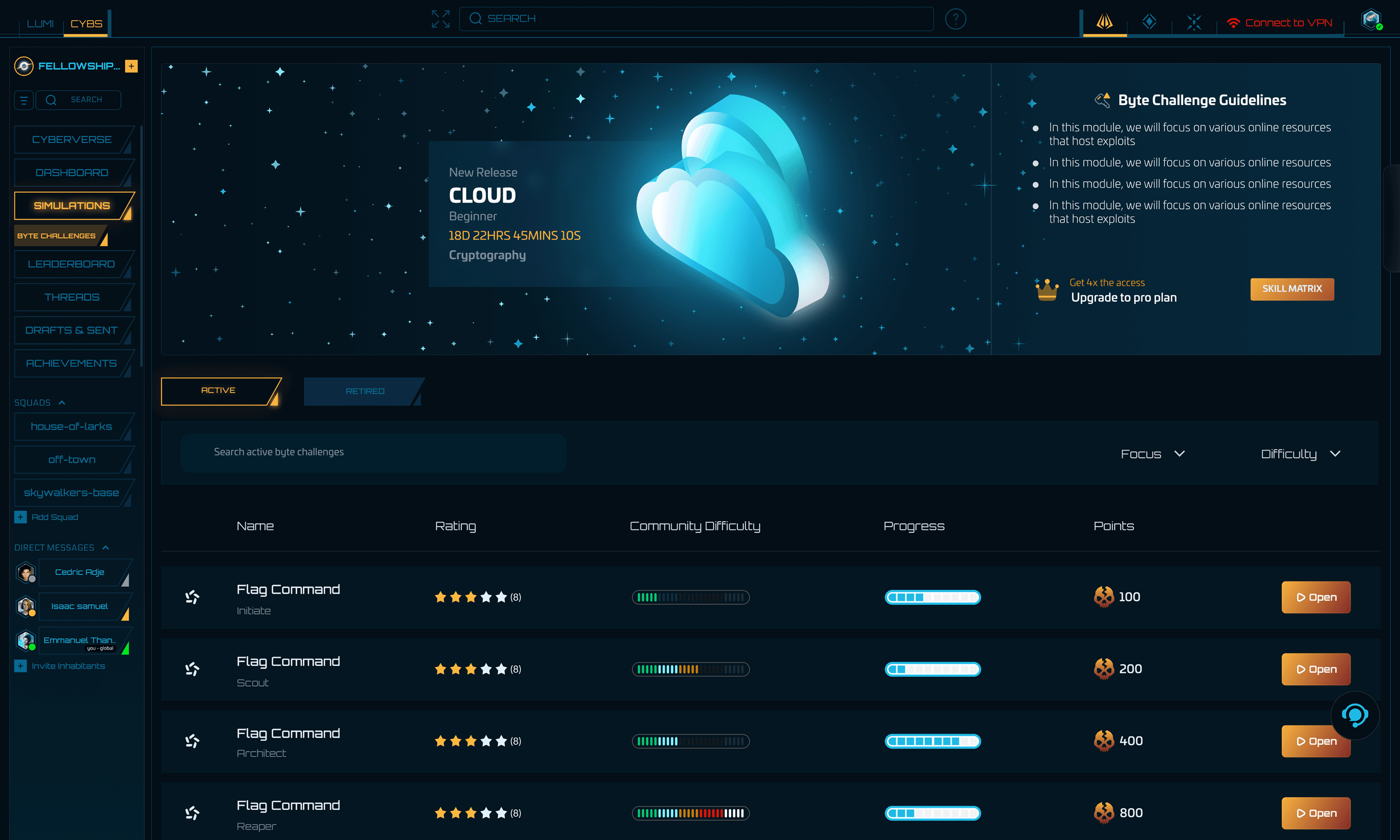Switch to the LUMI workspace tab
Screen dimensions: 1400x840
tap(40, 24)
